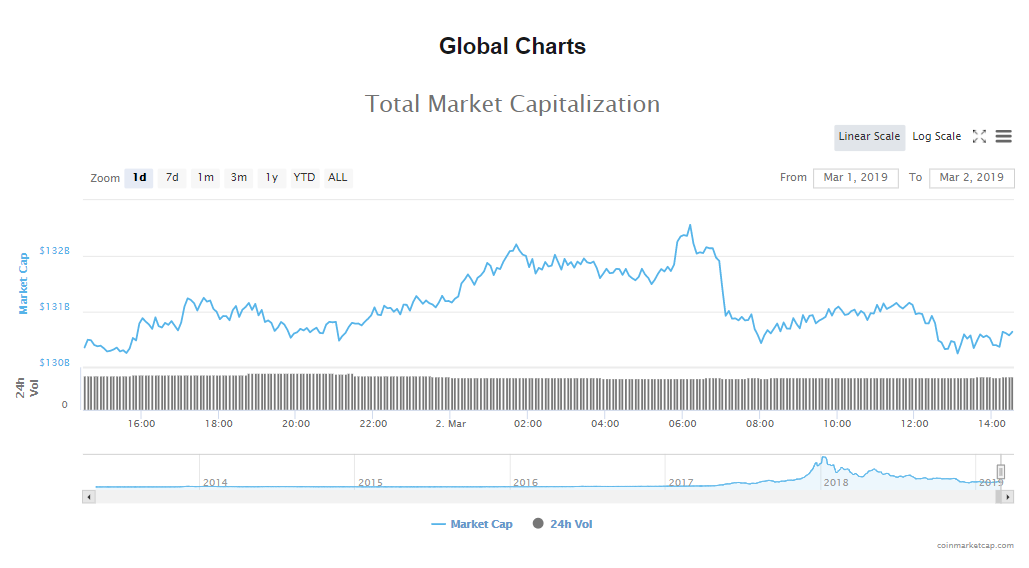Click the navigator scroll right arrow
The image size is (1029, 568).
(x=1007, y=497)
